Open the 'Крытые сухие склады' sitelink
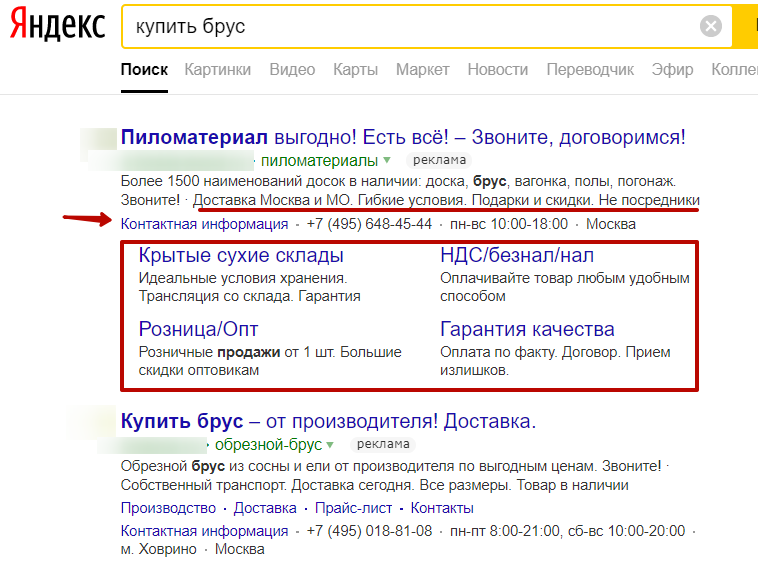 click(x=241, y=255)
